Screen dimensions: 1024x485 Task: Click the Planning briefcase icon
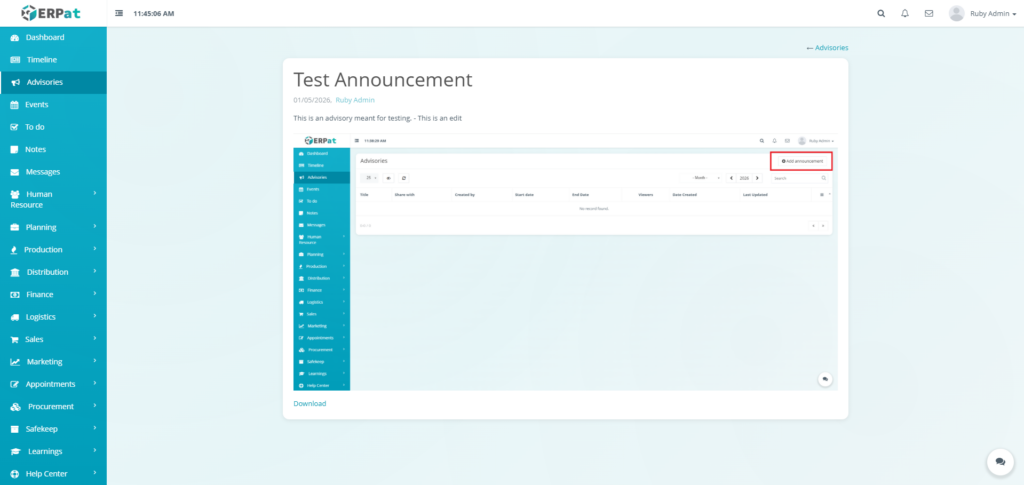(14, 228)
